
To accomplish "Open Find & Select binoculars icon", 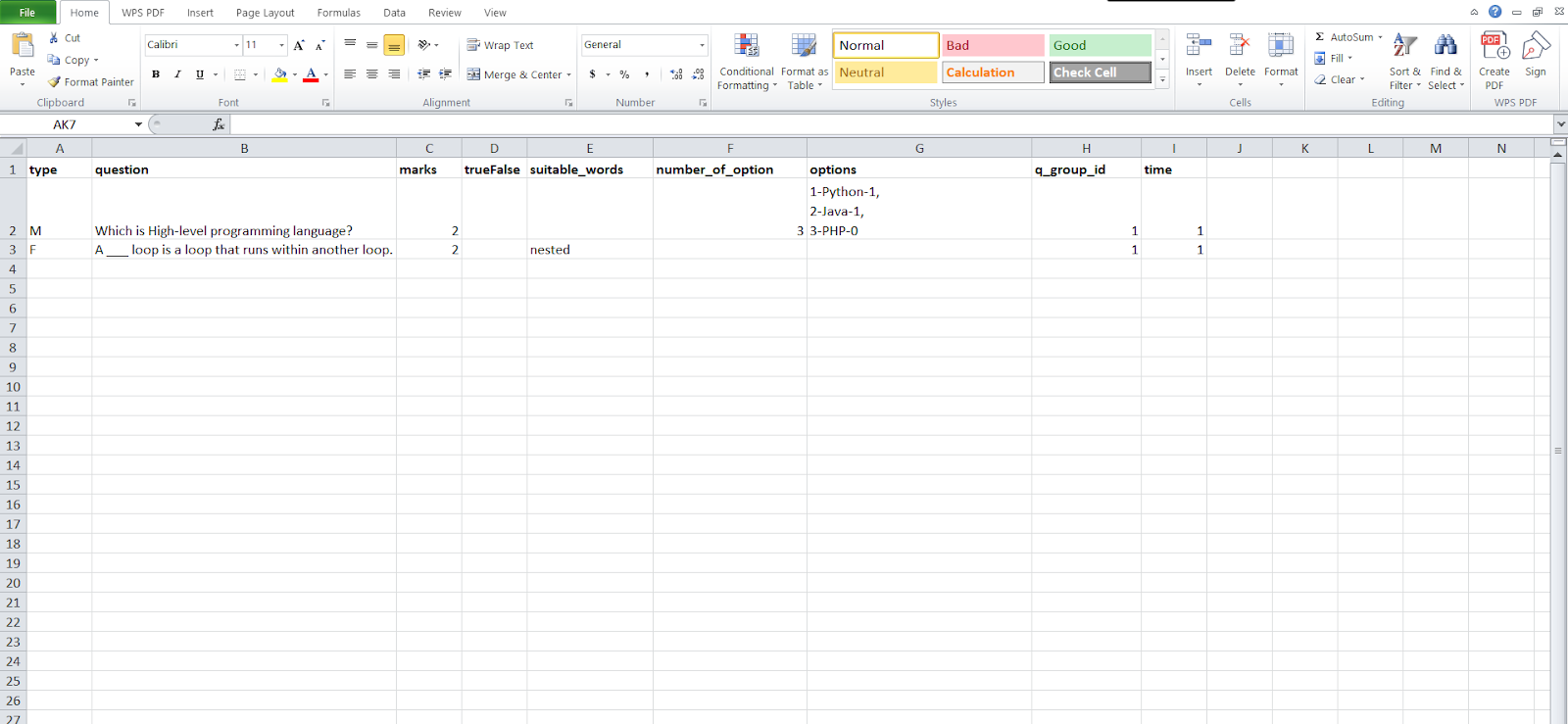I will click(1445, 46).
